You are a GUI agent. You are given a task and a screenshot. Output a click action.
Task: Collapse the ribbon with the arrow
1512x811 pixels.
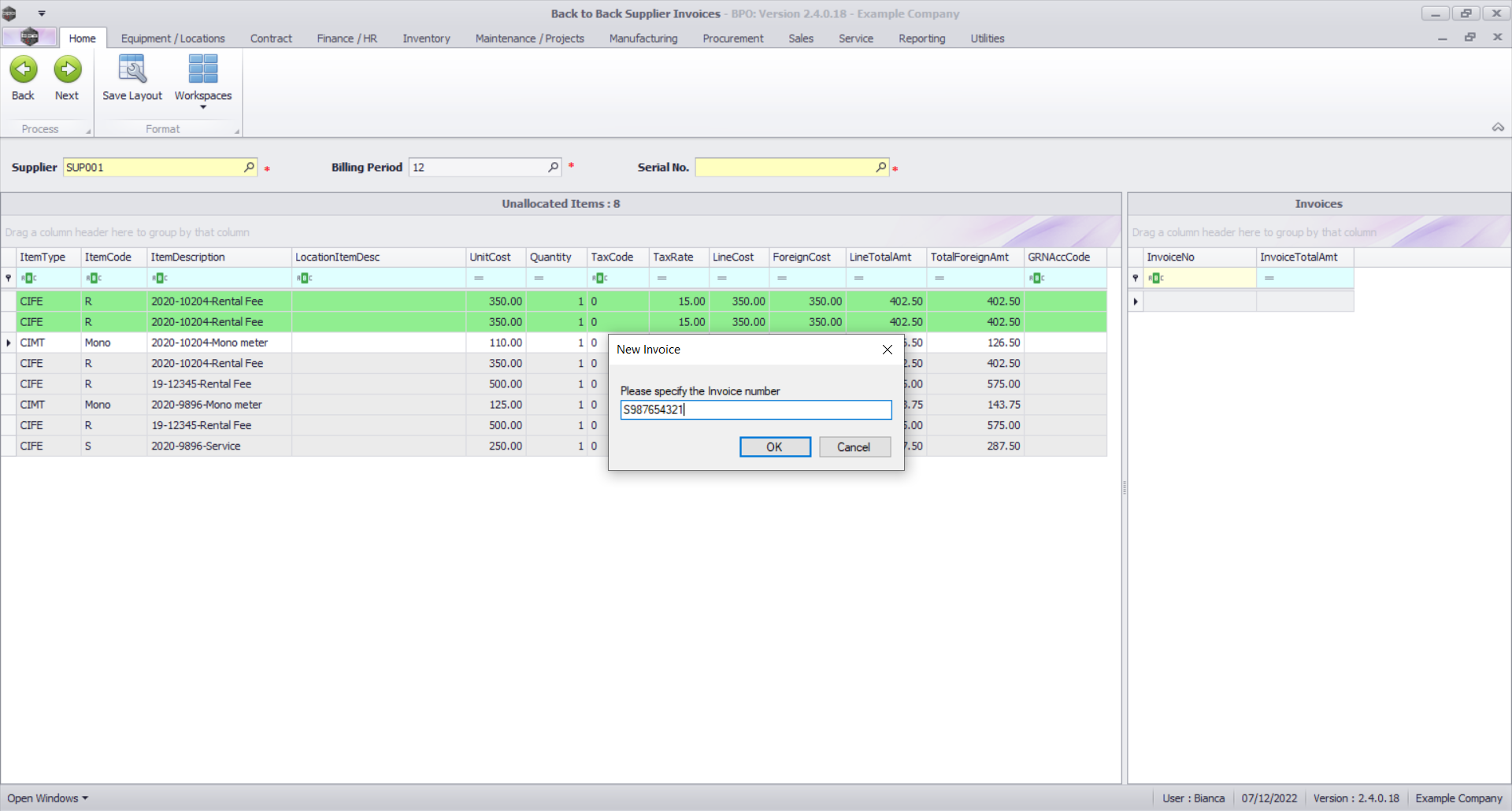[x=1498, y=128]
